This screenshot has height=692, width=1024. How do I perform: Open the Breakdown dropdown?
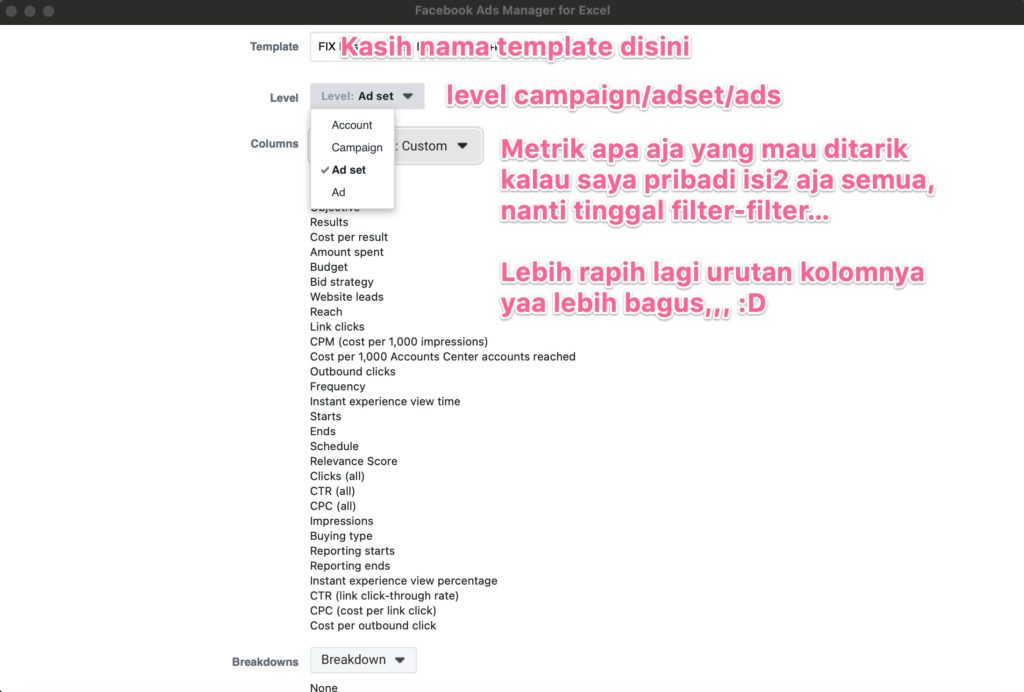click(x=363, y=660)
